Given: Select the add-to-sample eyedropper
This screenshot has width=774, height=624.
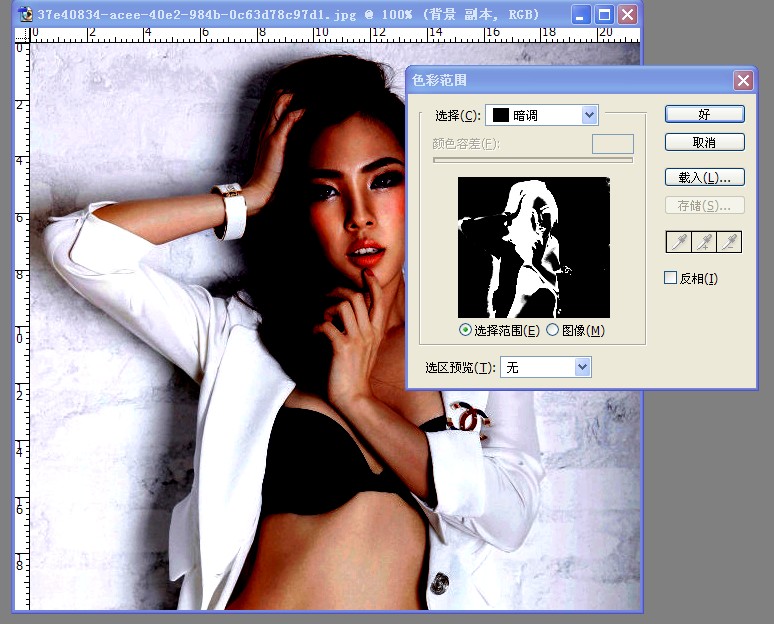Looking at the screenshot, I should [704, 242].
